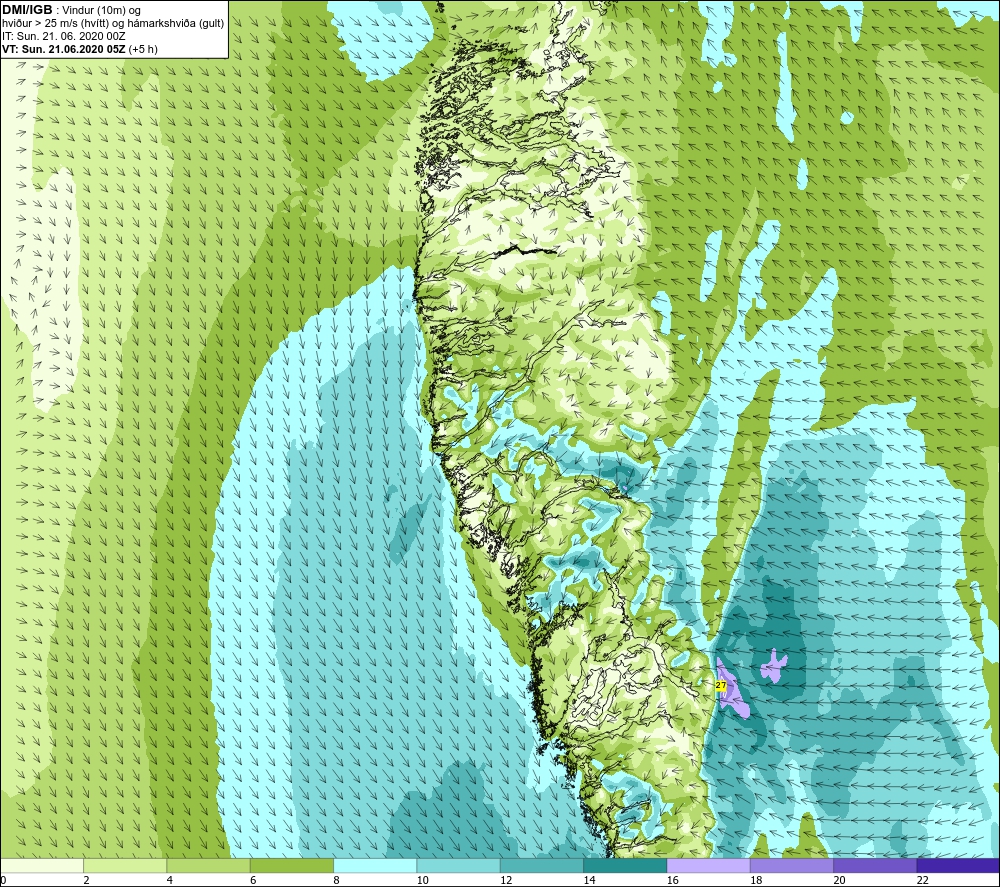This screenshot has height=887, width=1000.
Task: Pick the medium green 4–6 legend swatch
Action: point(209,865)
